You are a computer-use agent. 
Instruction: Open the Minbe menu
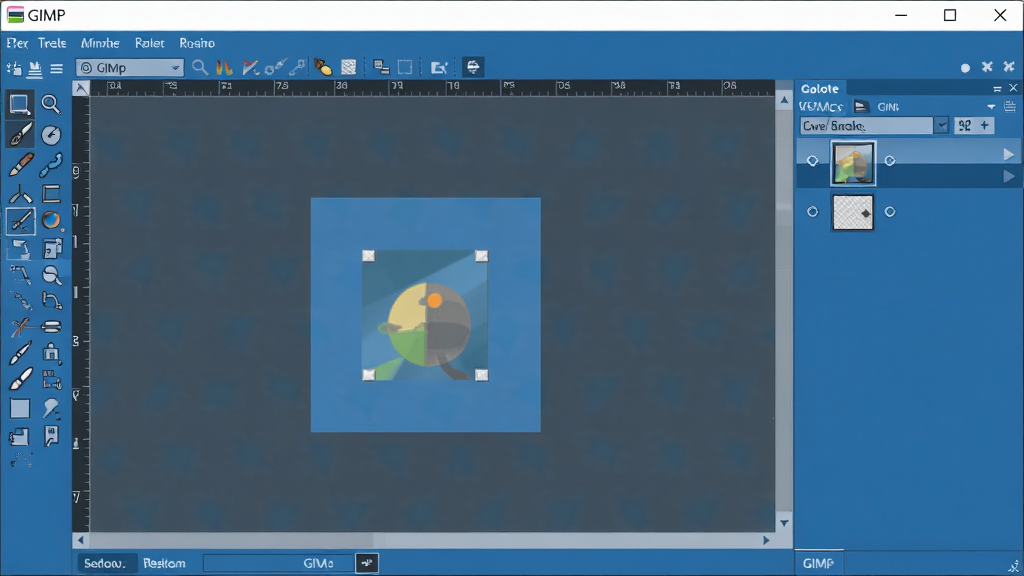100,43
